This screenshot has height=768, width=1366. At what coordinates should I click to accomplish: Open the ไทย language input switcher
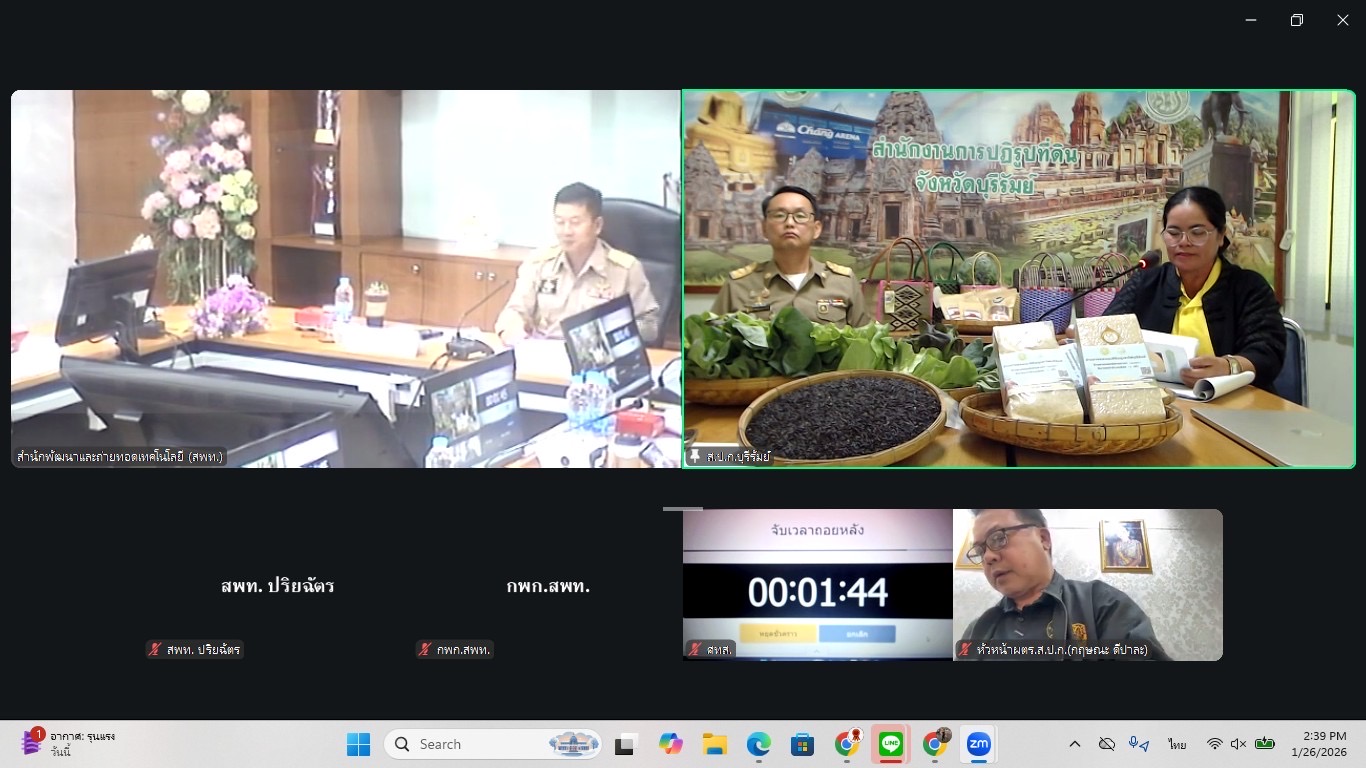(x=1177, y=744)
